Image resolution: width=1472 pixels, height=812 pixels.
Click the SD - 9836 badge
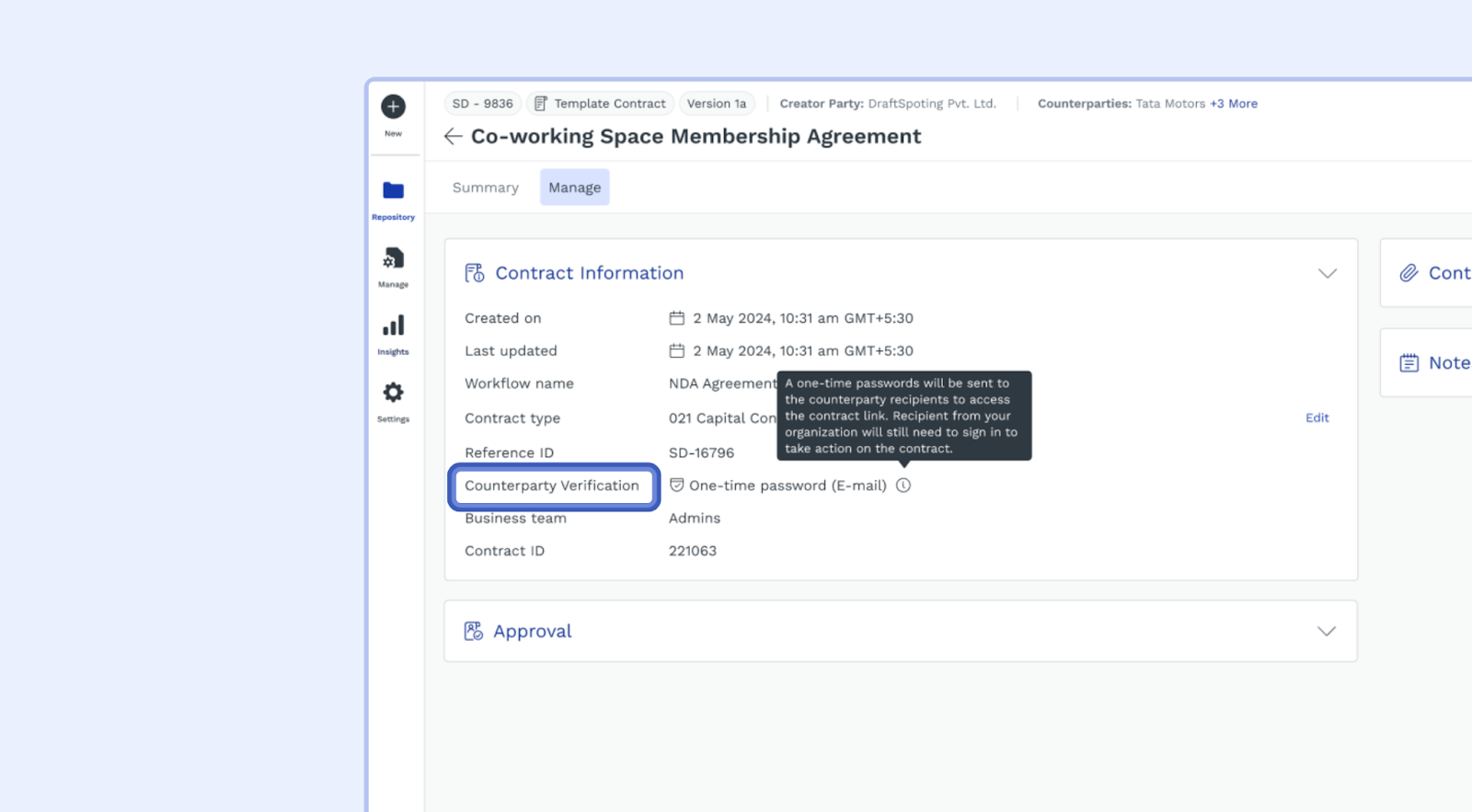point(483,104)
